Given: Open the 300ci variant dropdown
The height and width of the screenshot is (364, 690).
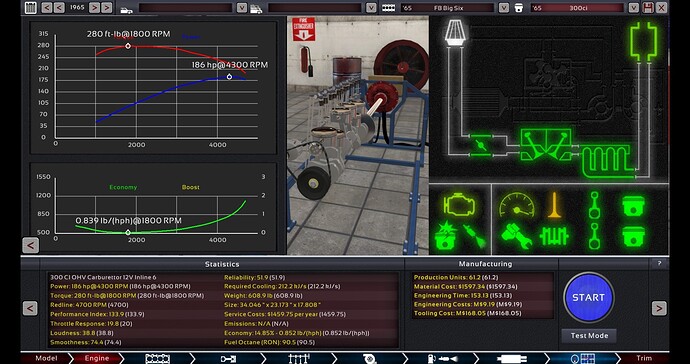Looking at the screenshot, I should pyautogui.click(x=633, y=8).
